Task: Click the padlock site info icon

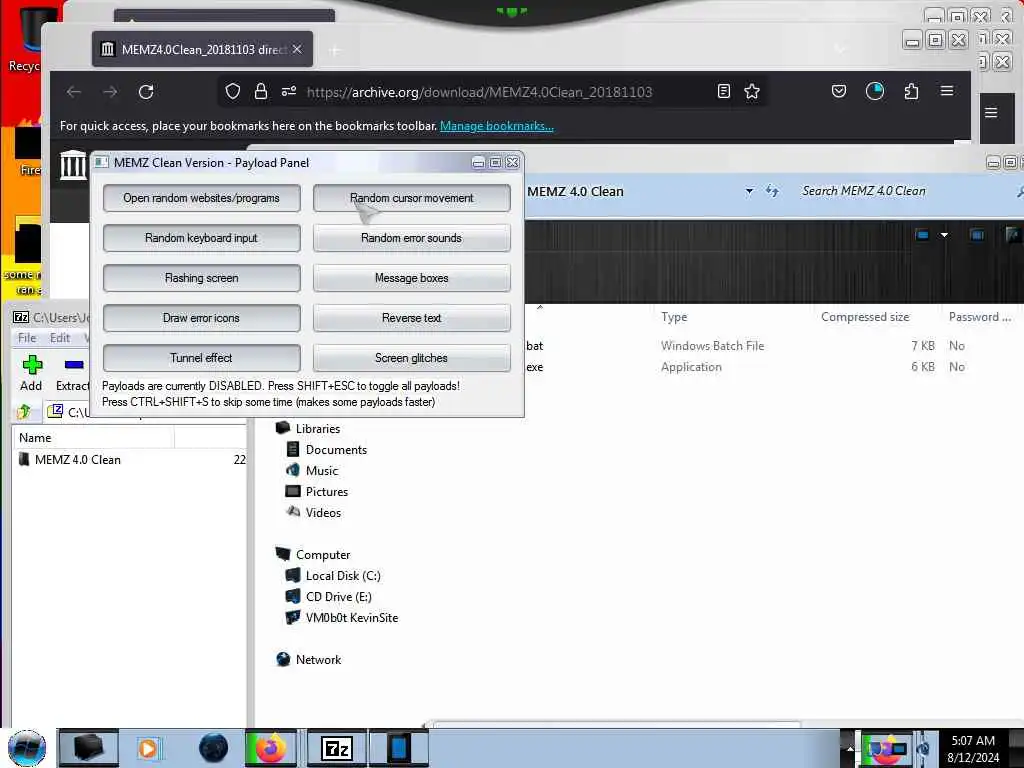Action: [x=261, y=91]
